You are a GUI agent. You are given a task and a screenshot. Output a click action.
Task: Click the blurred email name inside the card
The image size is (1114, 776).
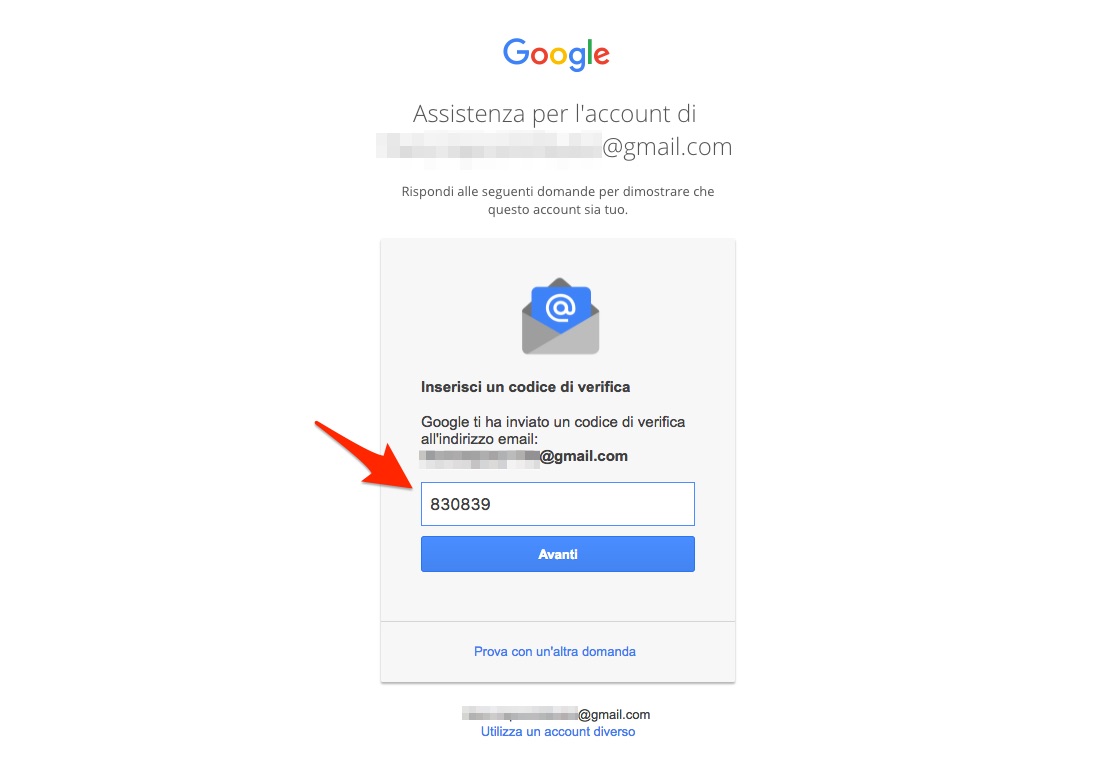480,458
